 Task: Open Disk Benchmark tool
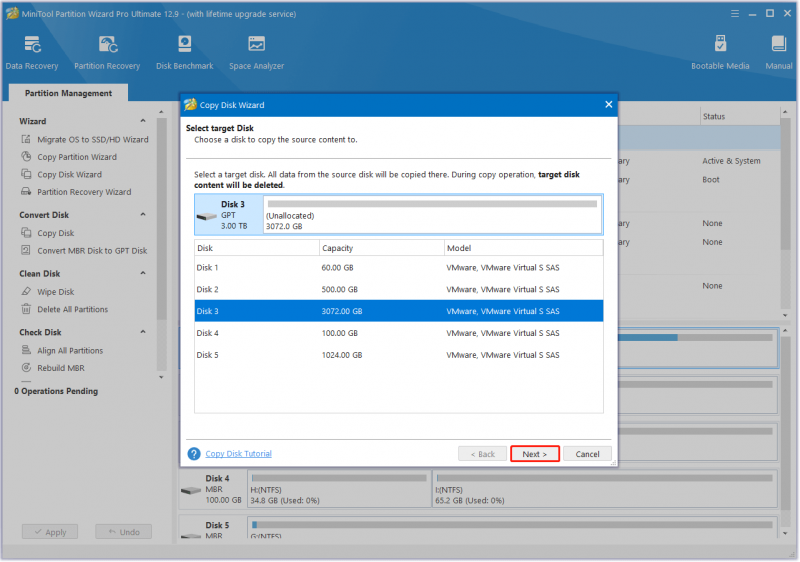coord(185,53)
